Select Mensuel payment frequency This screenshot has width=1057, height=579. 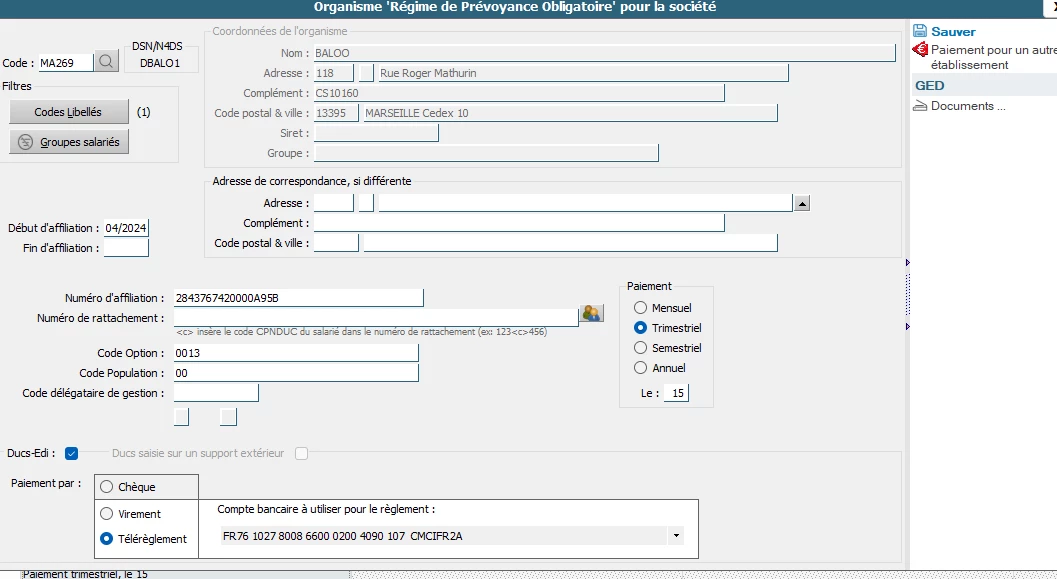(x=640, y=307)
